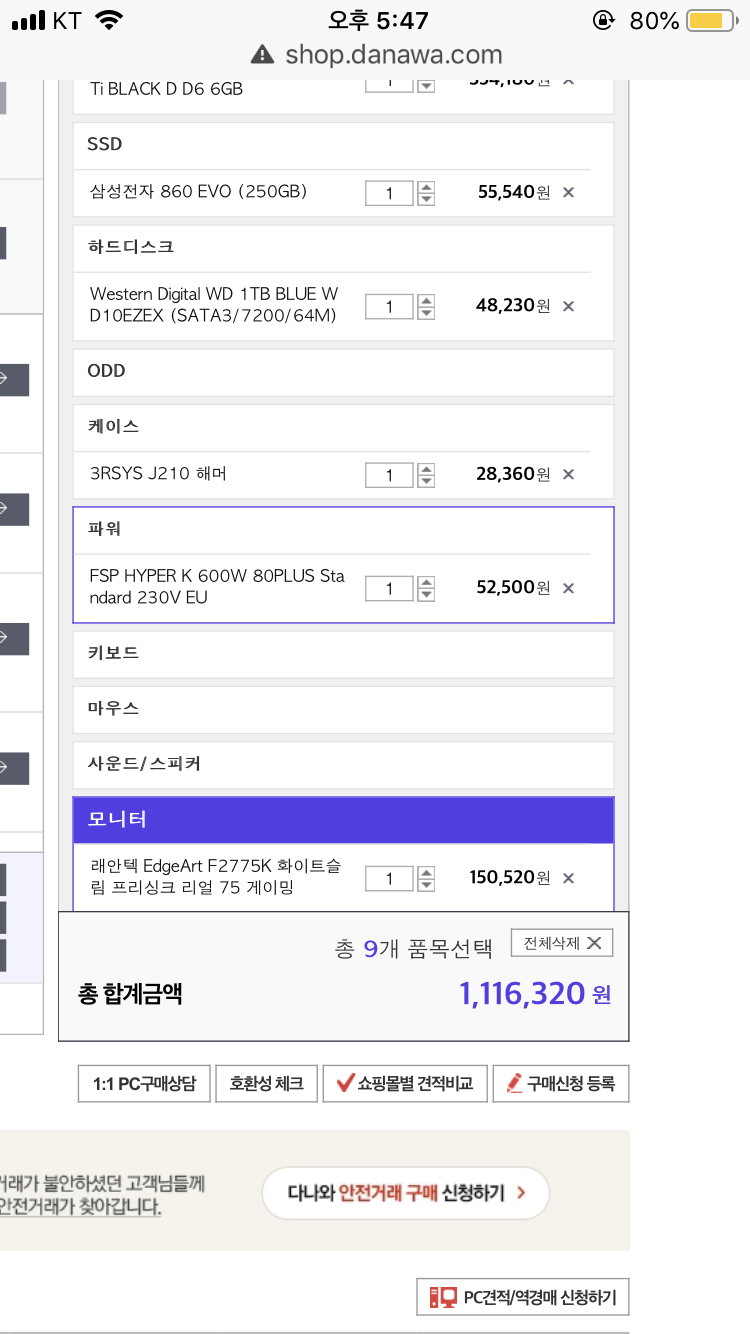The width and height of the screenshot is (750, 1334).
Task: Remove the EdgeArt F2775K monitor item
Action: coord(568,879)
